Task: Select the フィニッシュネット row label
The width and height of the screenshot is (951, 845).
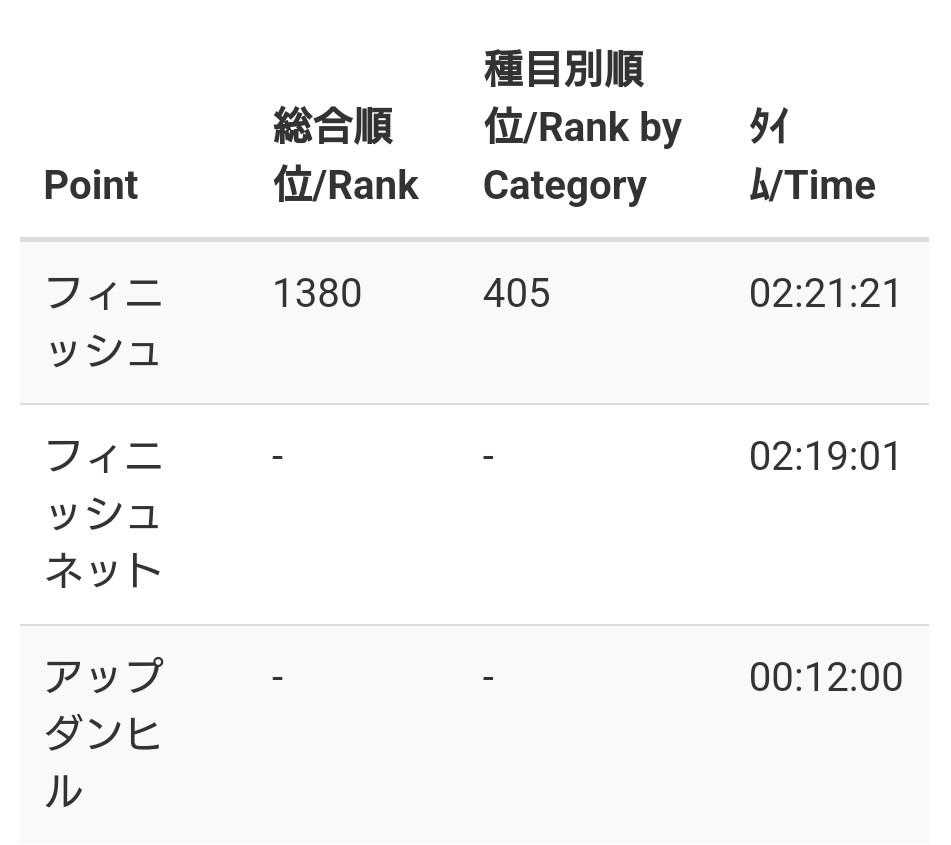Action: tap(104, 514)
